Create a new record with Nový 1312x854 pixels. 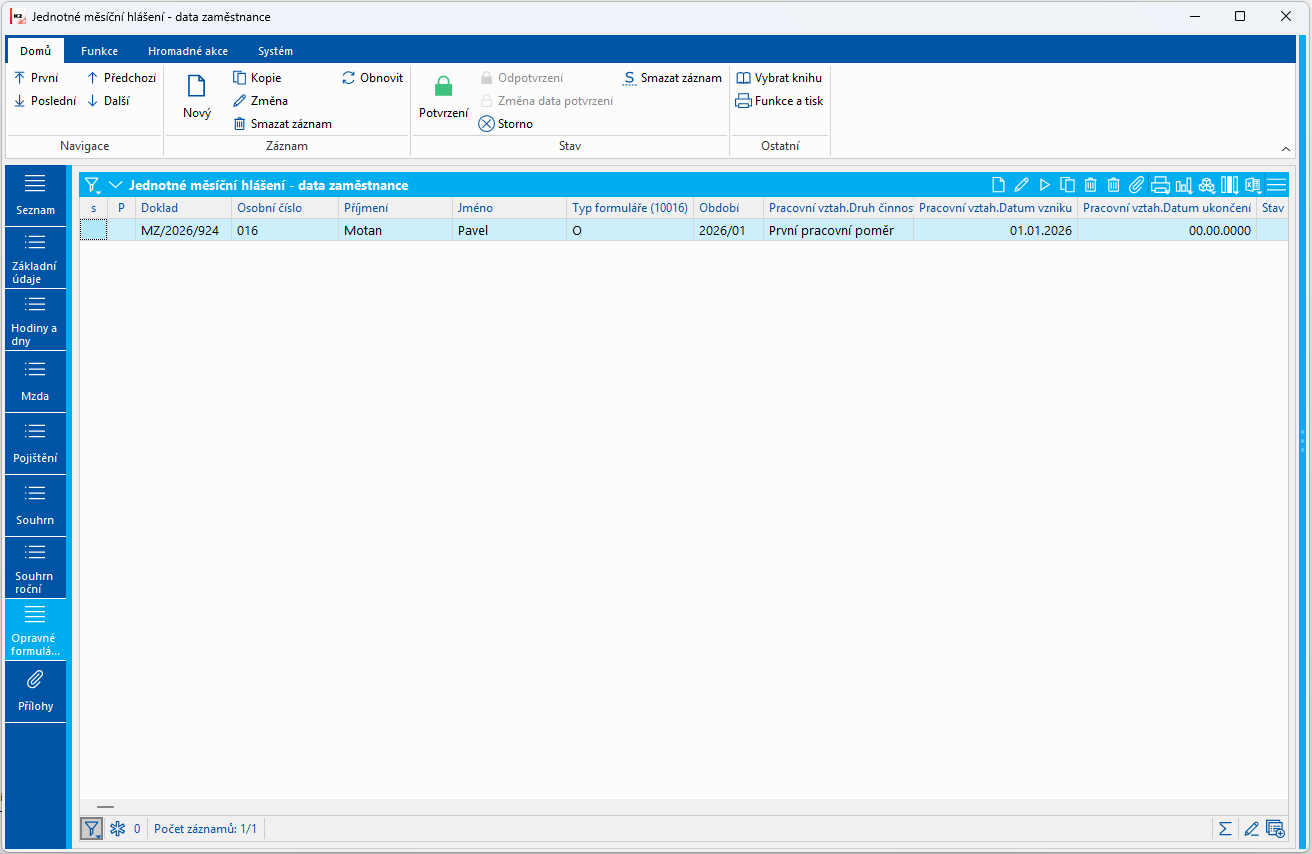[197, 97]
